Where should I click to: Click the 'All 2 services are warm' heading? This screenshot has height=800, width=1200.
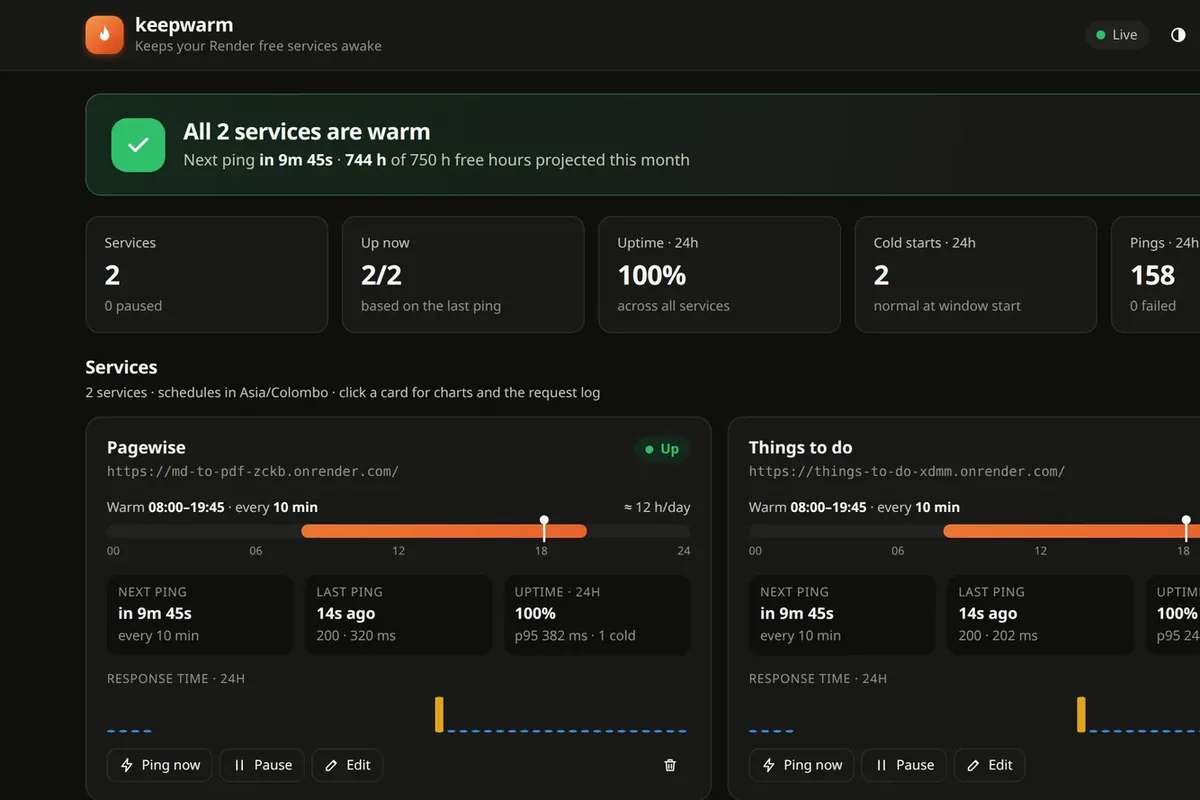pos(307,132)
